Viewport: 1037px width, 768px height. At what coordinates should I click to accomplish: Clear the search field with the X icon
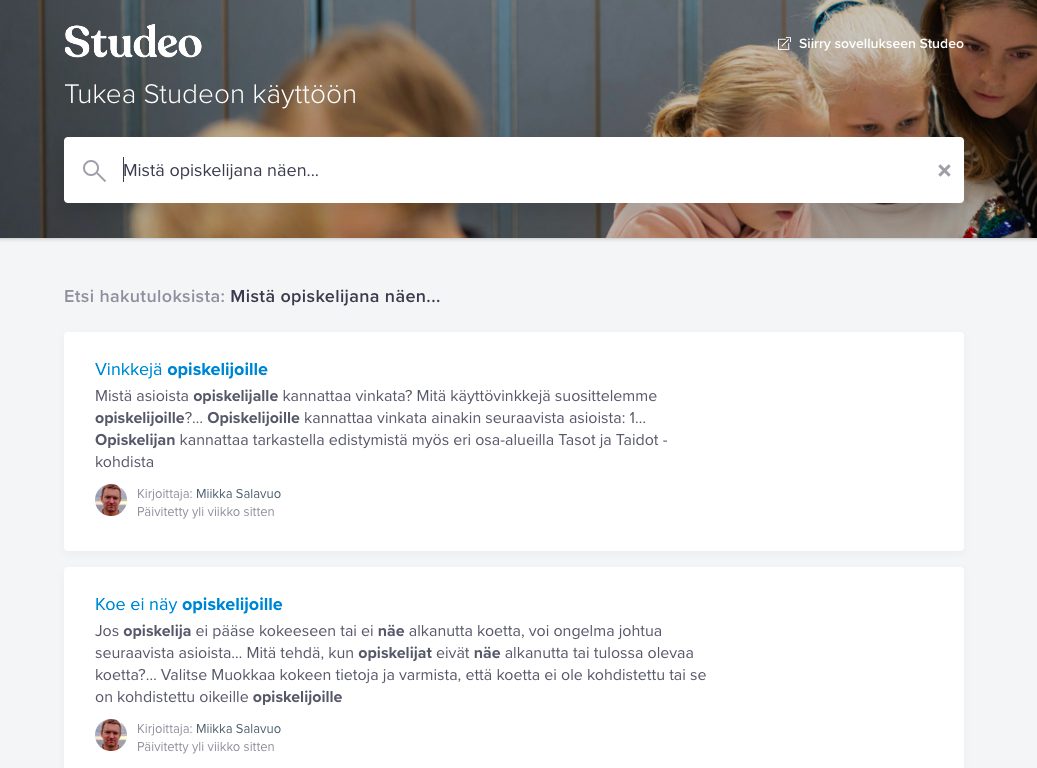944,171
